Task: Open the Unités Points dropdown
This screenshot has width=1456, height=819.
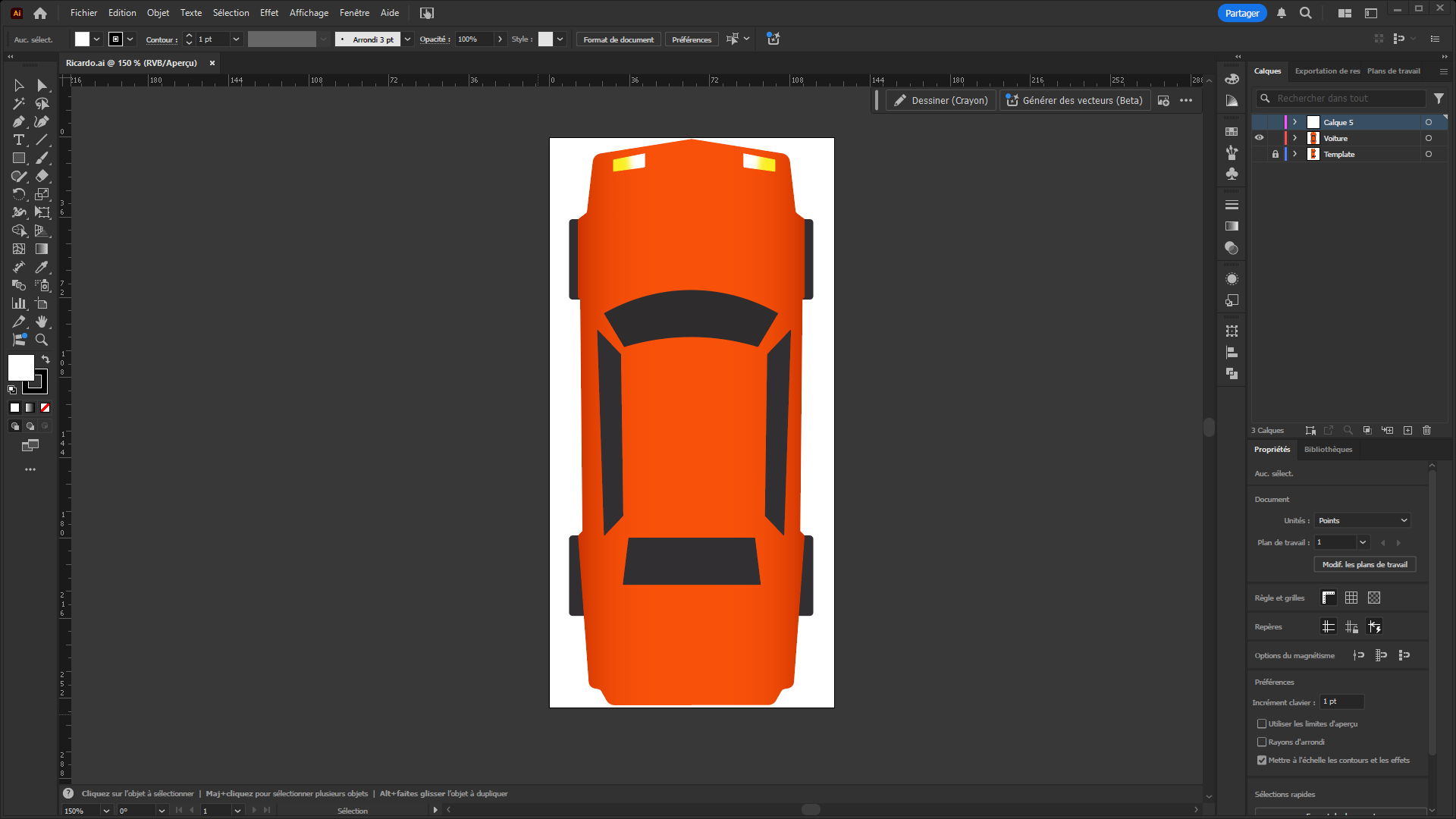Action: pyautogui.click(x=1362, y=520)
